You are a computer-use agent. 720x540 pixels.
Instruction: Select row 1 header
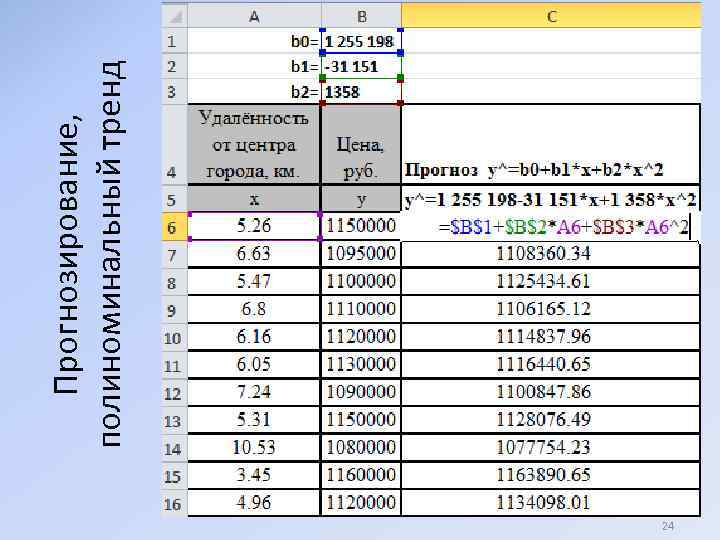(174, 41)
